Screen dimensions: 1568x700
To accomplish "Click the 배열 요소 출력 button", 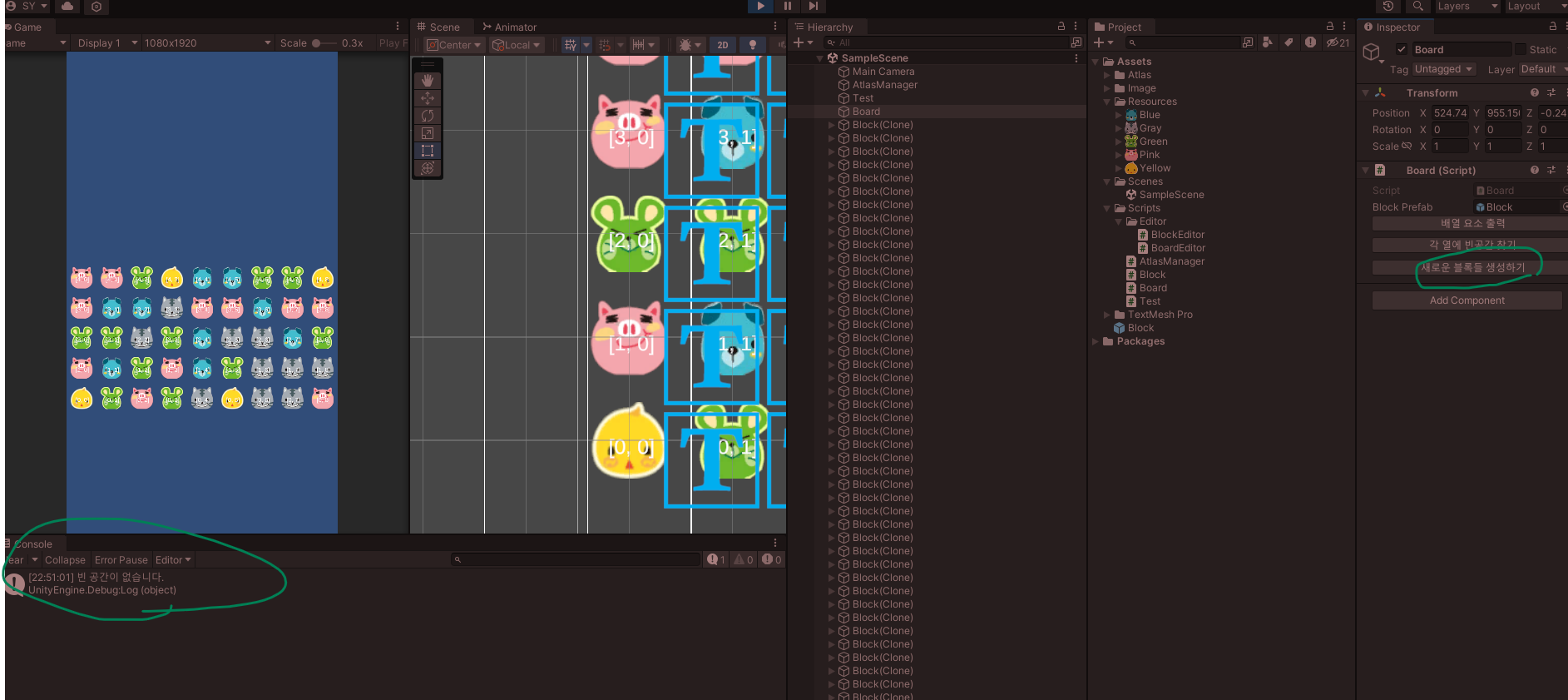I will pos(1470,223).
